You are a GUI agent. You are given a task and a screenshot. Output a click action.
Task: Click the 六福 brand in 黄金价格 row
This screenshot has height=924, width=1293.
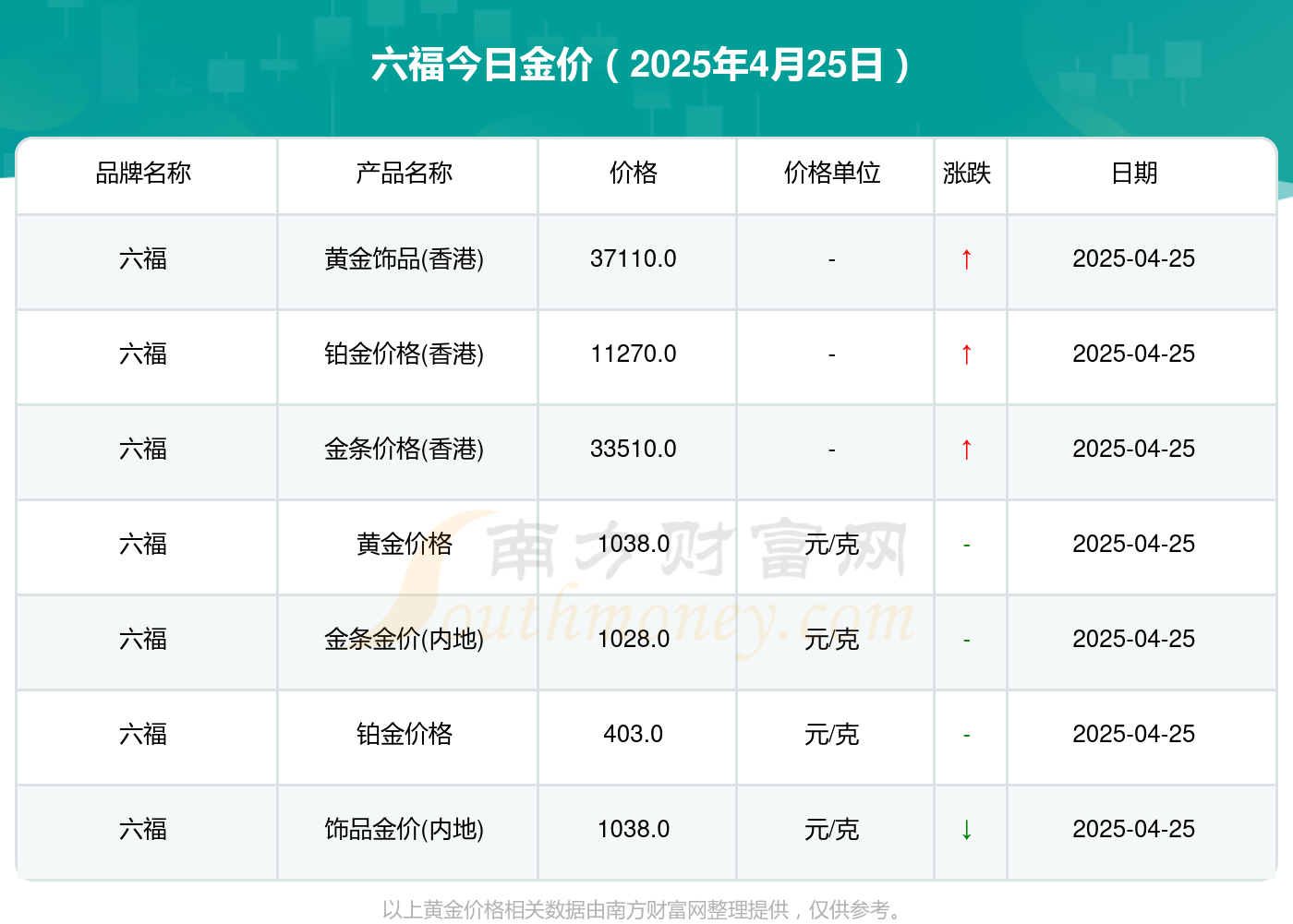[143, 544]
